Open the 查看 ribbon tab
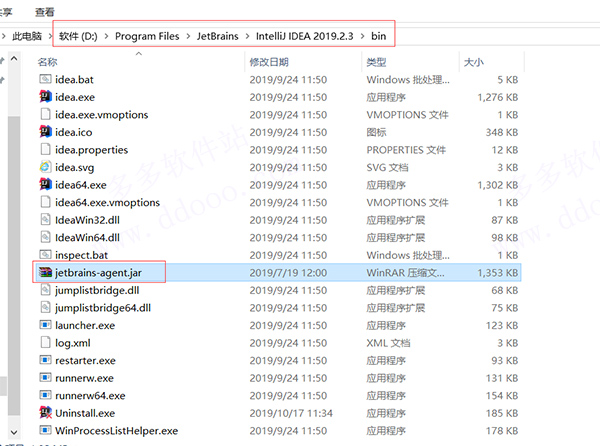 pyautogui.click(x=45, y=12)
